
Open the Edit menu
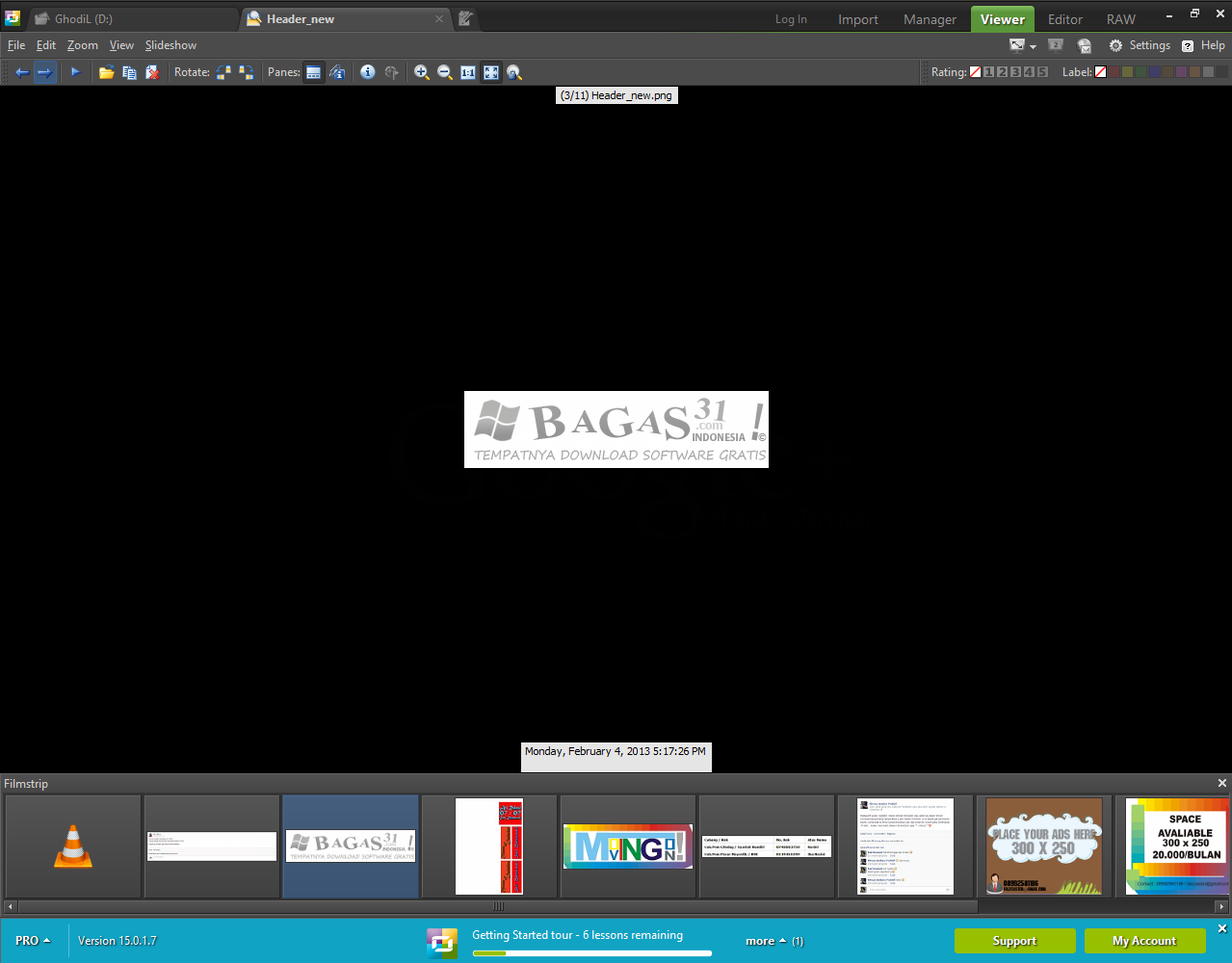46,45
